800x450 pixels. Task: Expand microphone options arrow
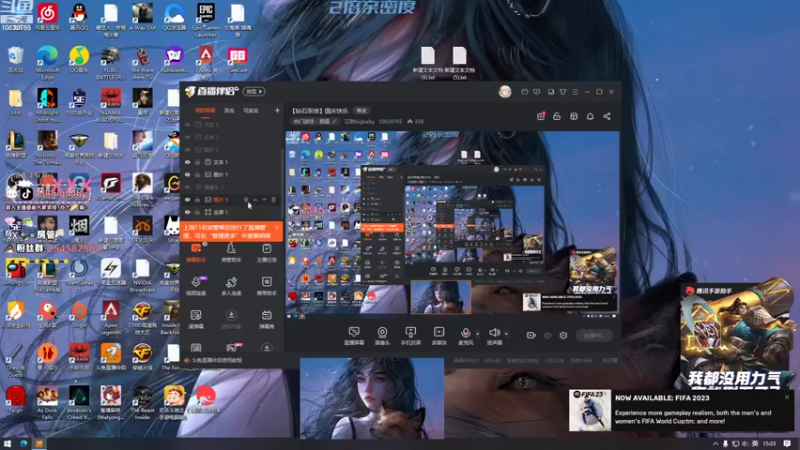pos(478,334)
